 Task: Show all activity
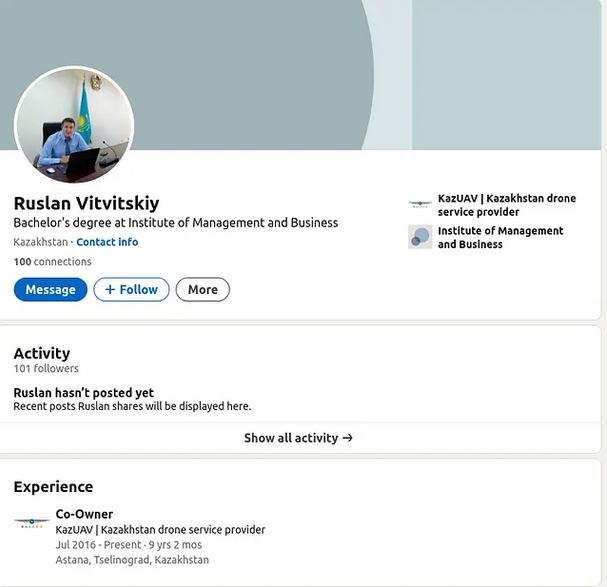click(298, 438)
